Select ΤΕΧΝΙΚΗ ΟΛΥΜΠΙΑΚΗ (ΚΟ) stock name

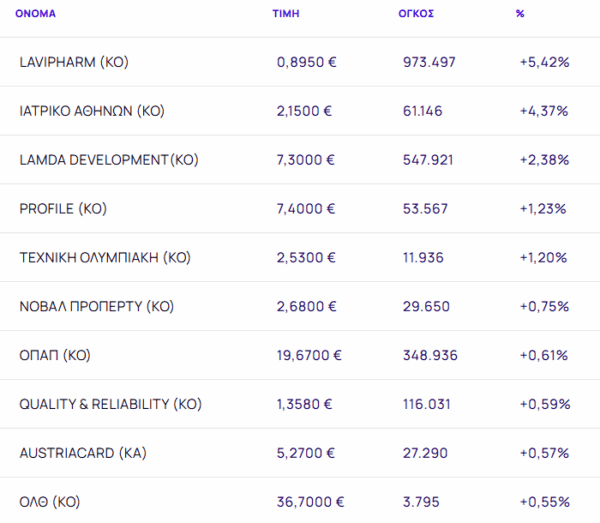point(105,257)
